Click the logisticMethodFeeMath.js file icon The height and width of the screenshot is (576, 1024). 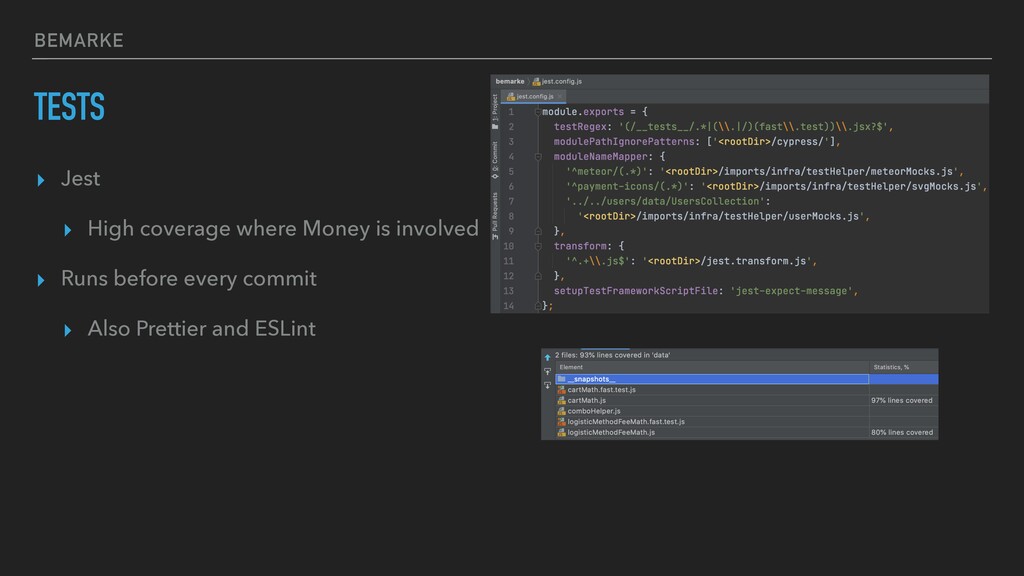(x=561, y=432)
